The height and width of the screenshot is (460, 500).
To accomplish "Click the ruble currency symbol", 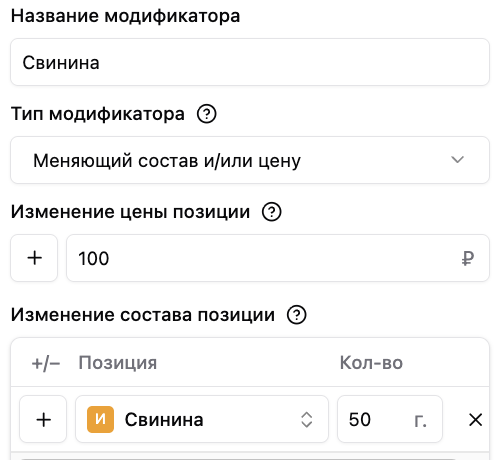I will pos(468,258).
